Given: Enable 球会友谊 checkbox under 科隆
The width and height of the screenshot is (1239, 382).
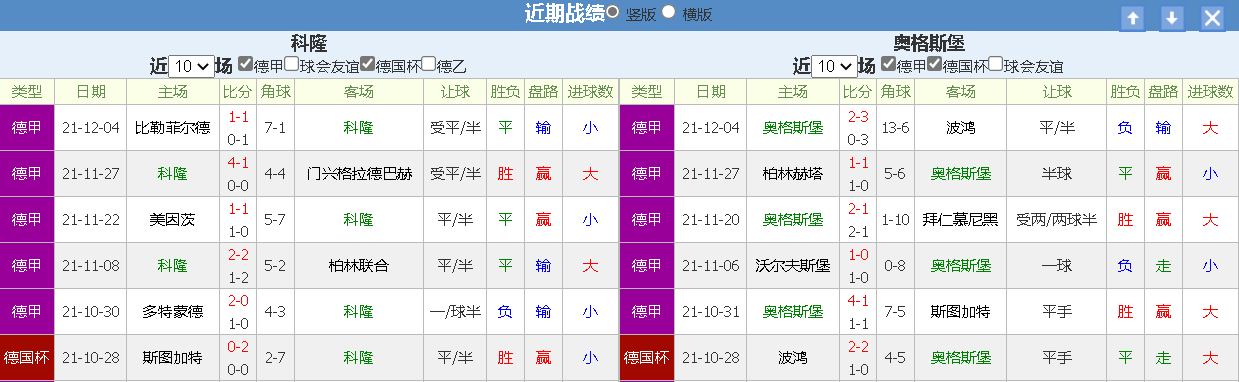Looking at the screenshot, I should pos(292,64).
